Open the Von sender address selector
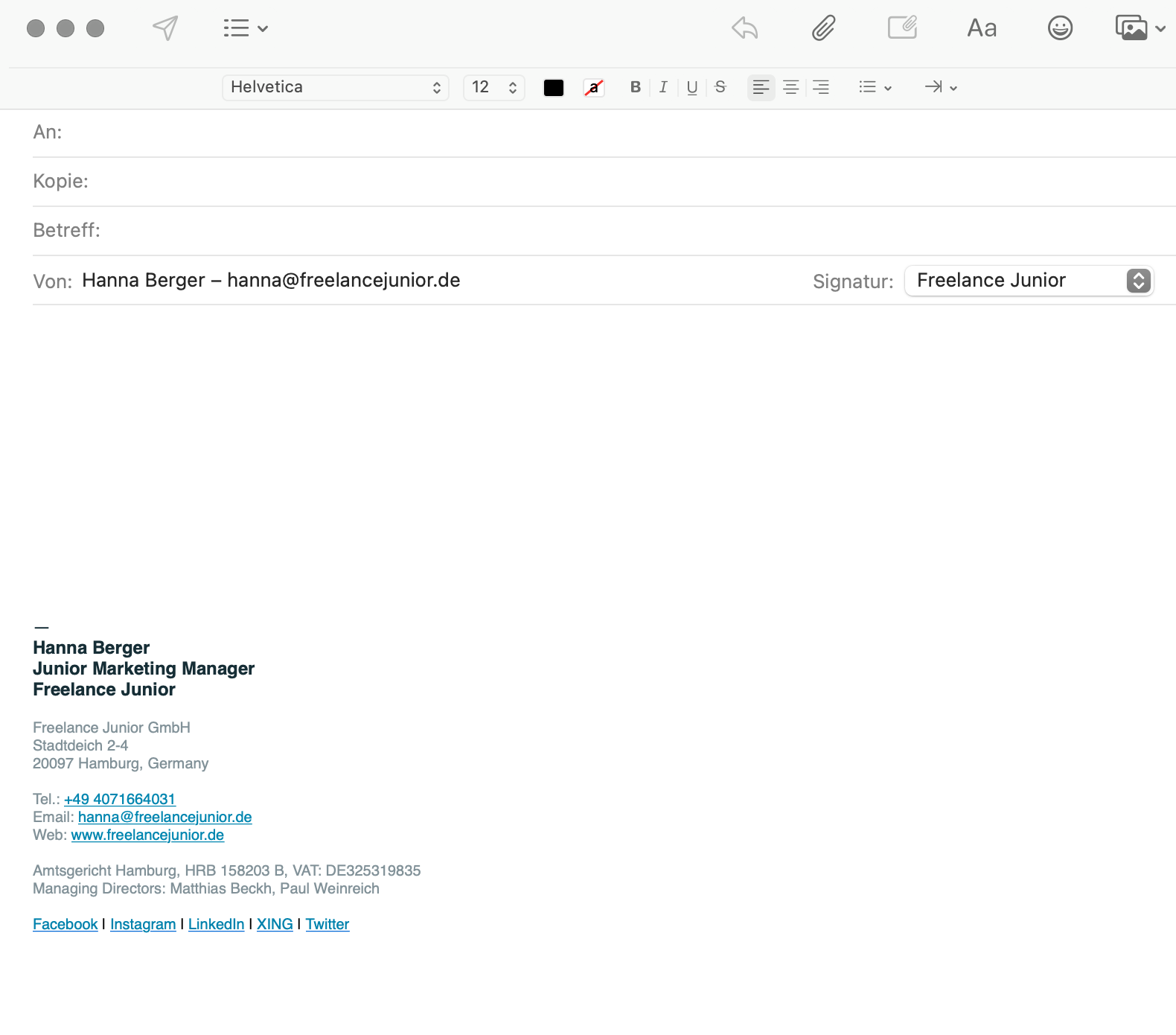The width and height of the screenshot is (1176, 1035). pyautogui.click(x=271, y=281)
